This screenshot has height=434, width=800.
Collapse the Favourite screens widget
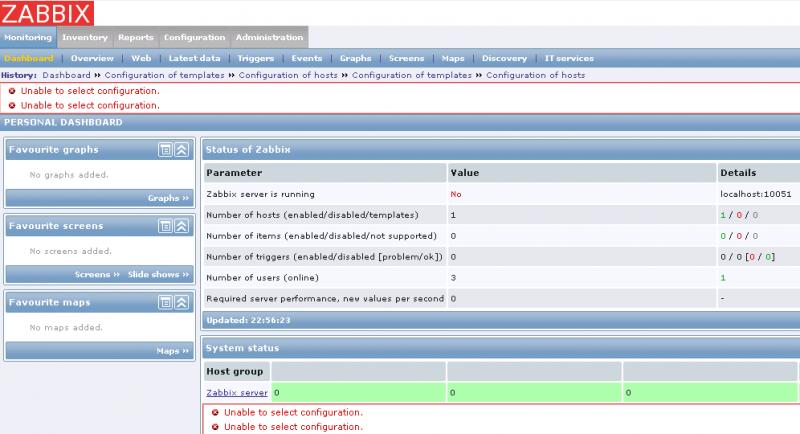point(181,226)
